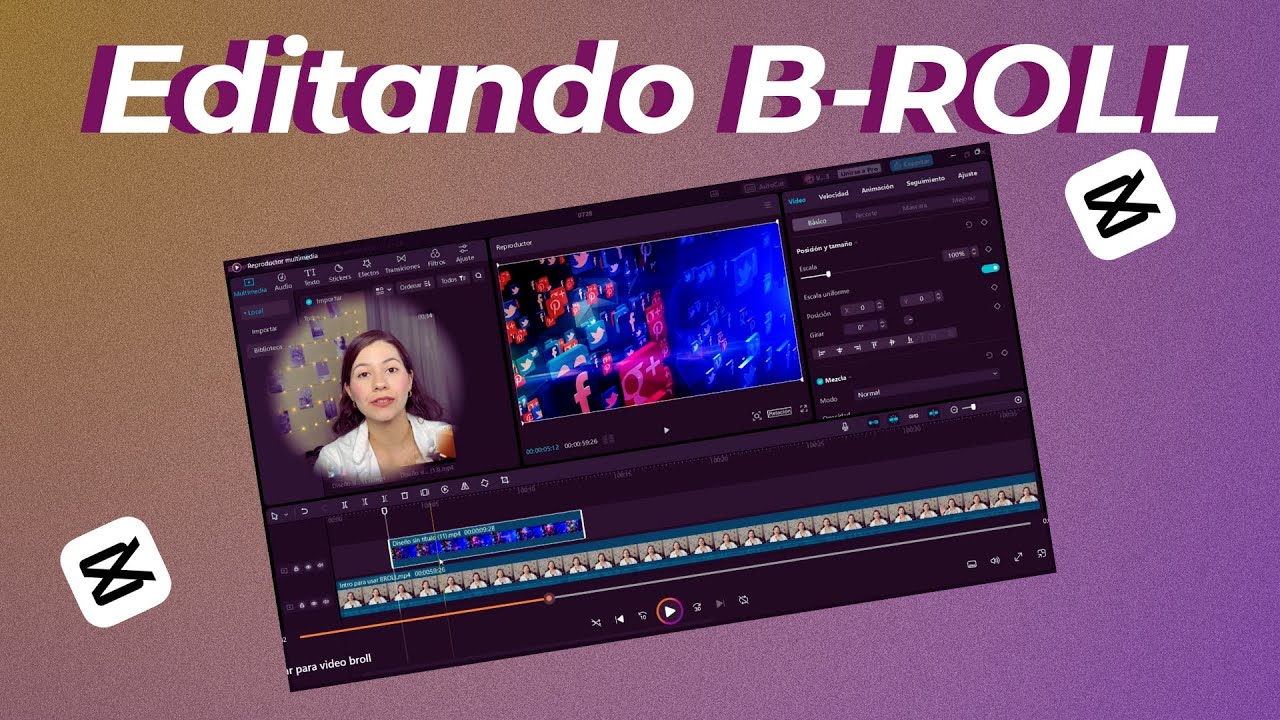
Task: Play the preview in the Reproductor
Action: 667,430
